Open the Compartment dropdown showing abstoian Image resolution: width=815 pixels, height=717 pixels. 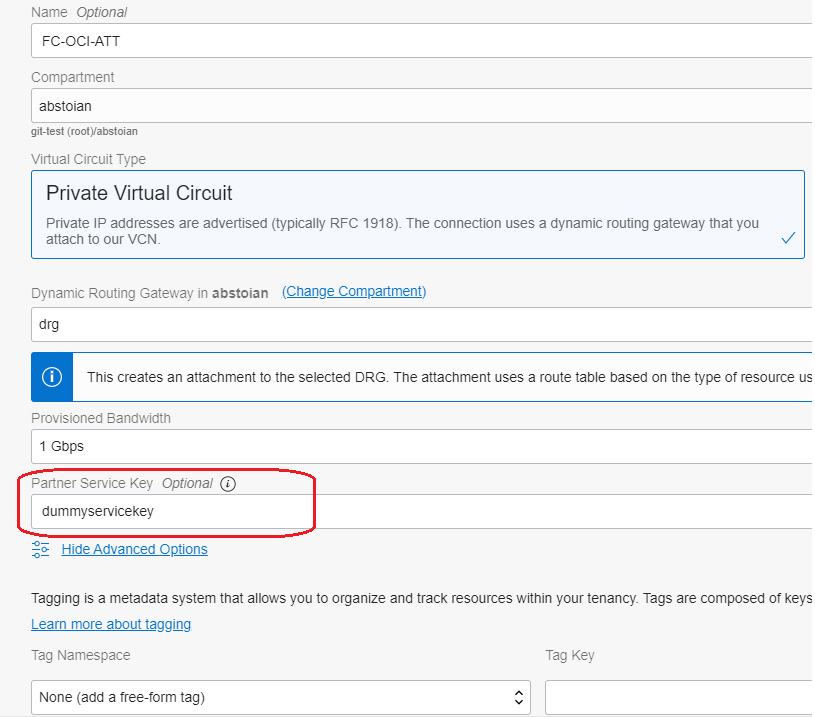[420, 105]
